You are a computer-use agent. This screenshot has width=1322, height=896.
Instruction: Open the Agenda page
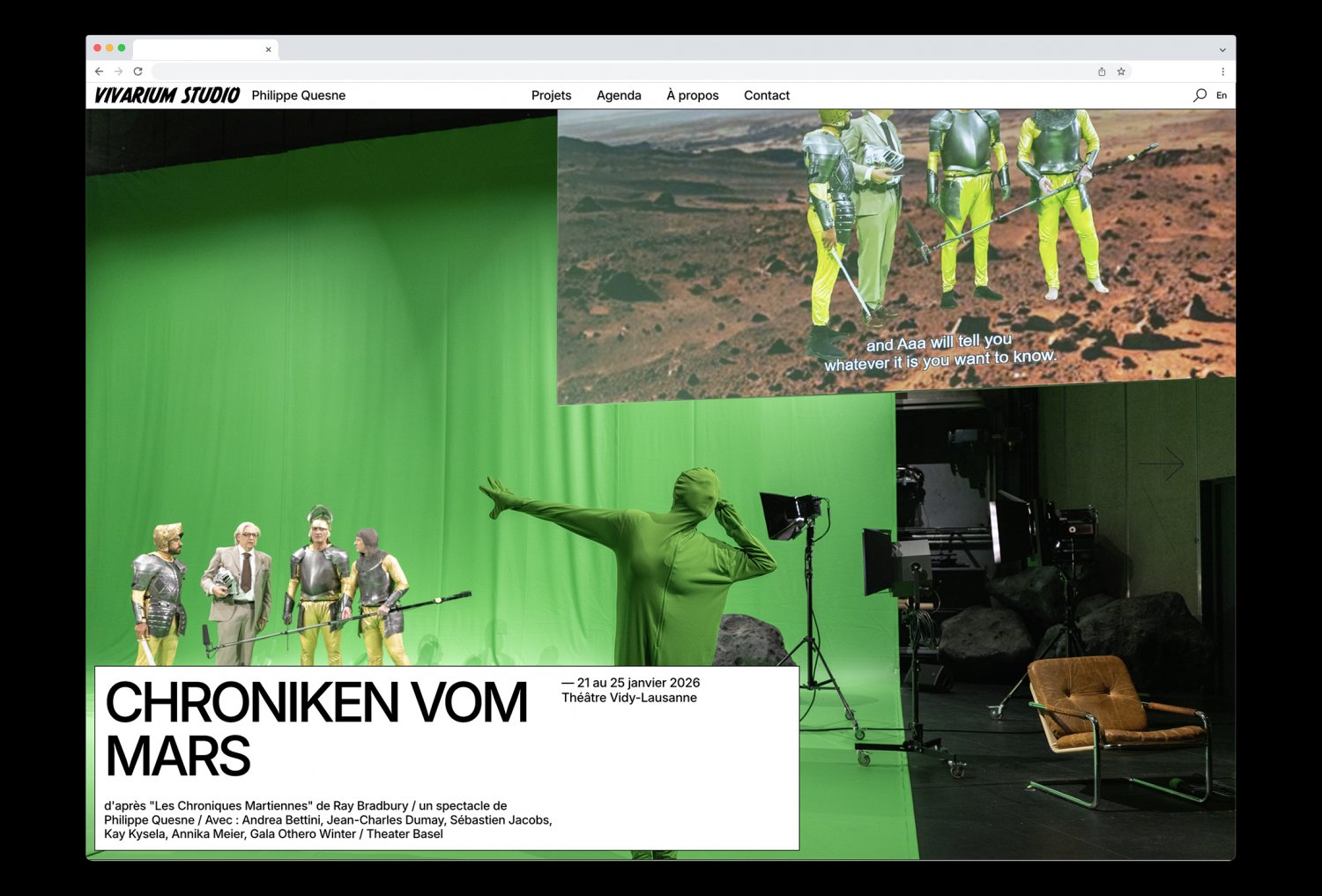tap(619, 95)
